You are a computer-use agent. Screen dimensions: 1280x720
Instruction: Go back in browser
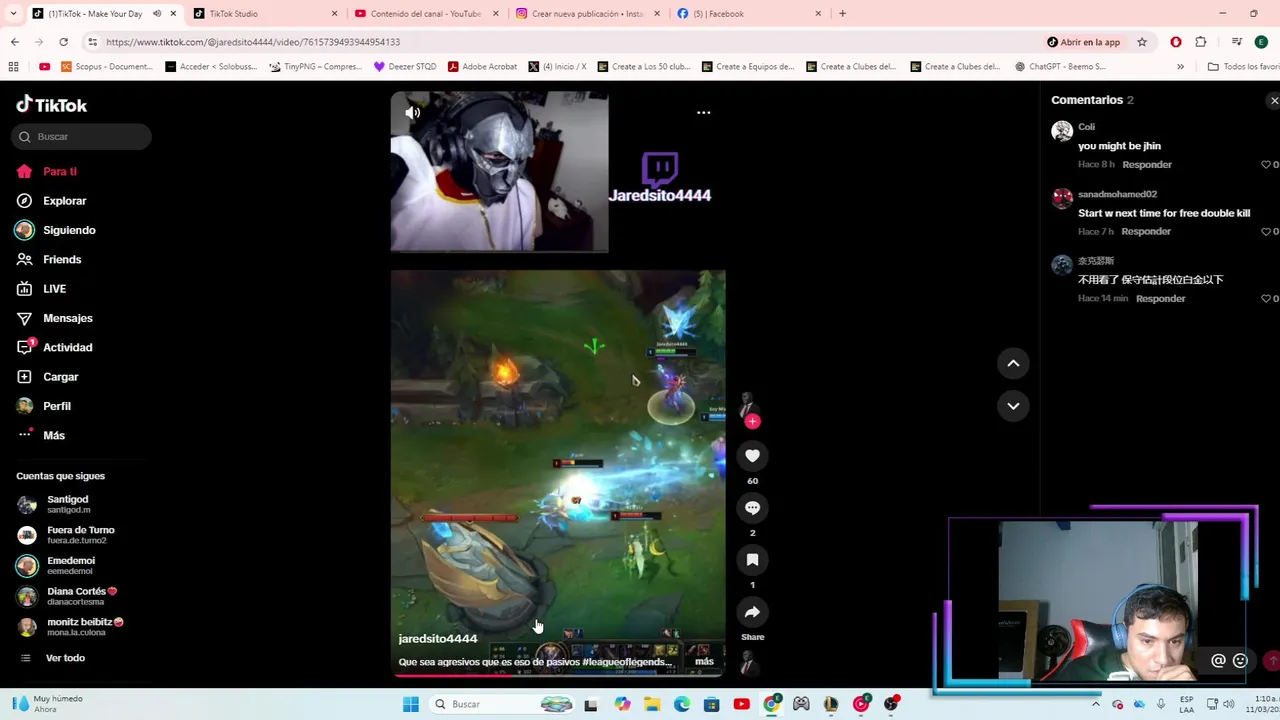(15, 42)
